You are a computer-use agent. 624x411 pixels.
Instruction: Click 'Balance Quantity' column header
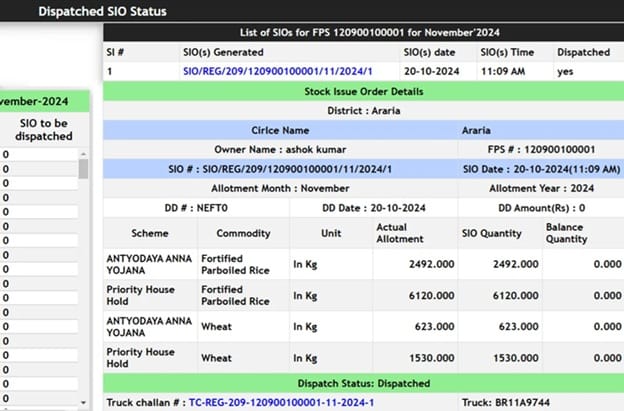[583, 233]
